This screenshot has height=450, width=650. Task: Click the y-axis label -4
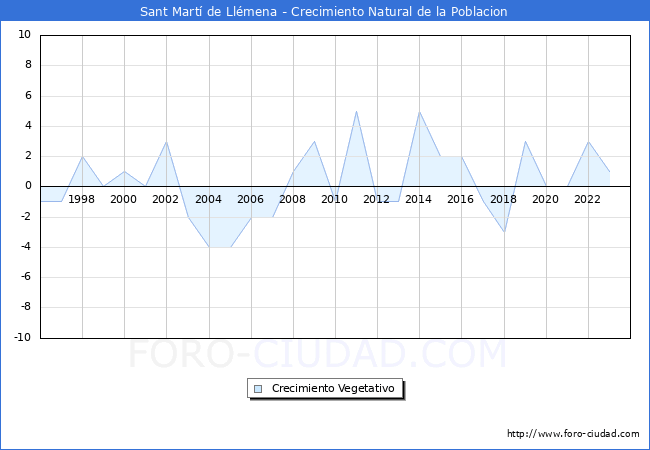click(x=26, y=247)
